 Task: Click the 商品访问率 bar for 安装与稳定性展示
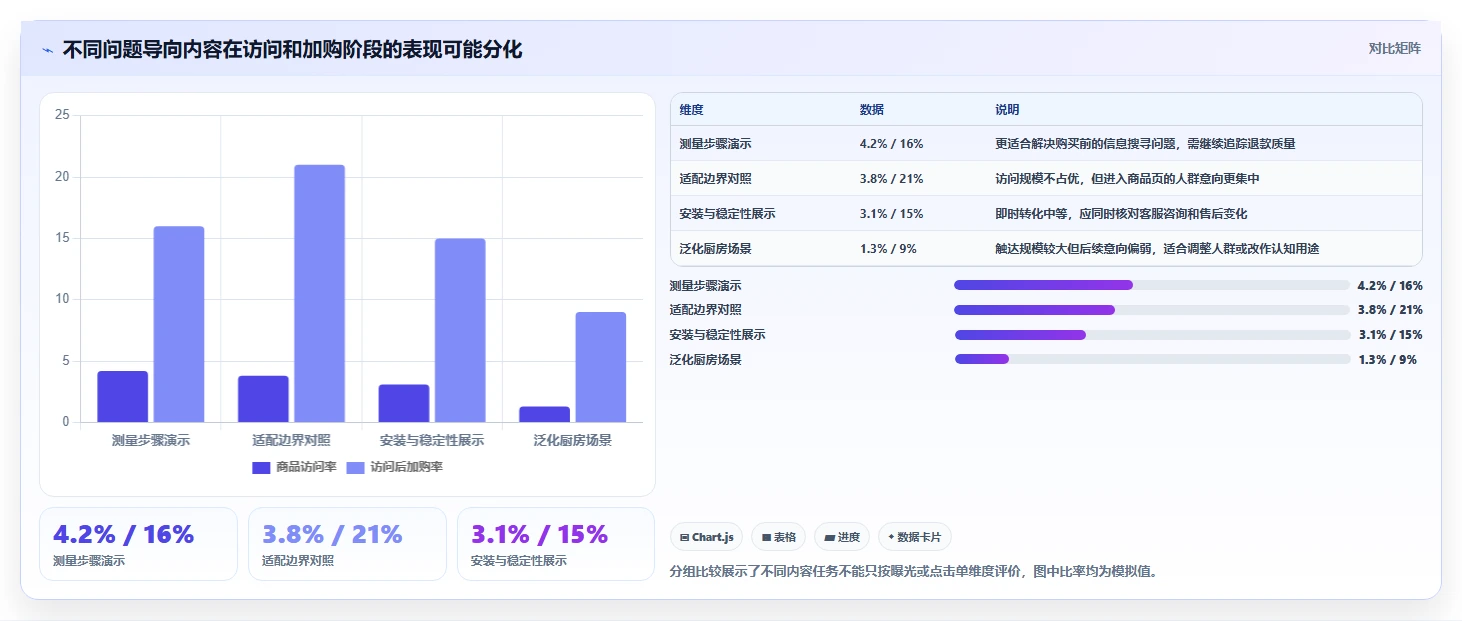point(404,403)
